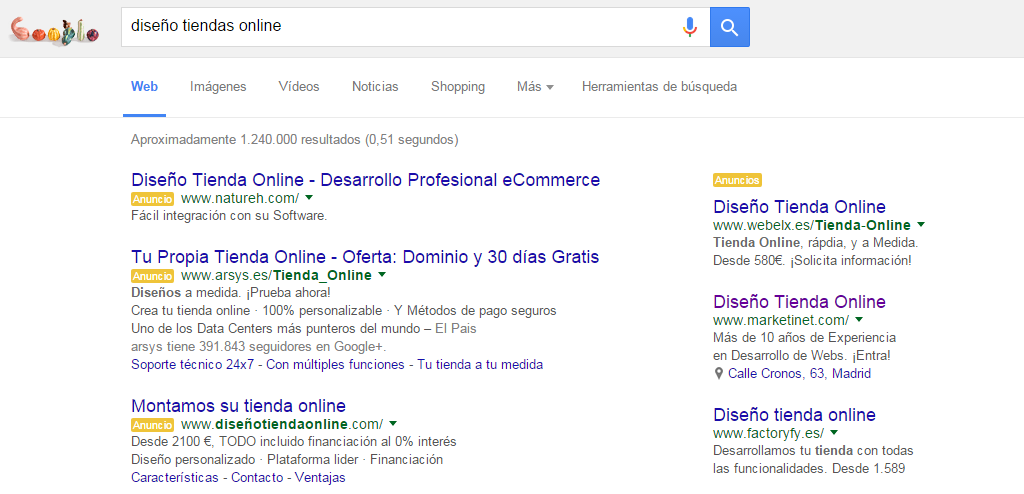Click 'Más de 10 años de Experiencia' text
The width and height of the screenshot is (1024, 494).
pyautogui.click(x=805, y=338)
